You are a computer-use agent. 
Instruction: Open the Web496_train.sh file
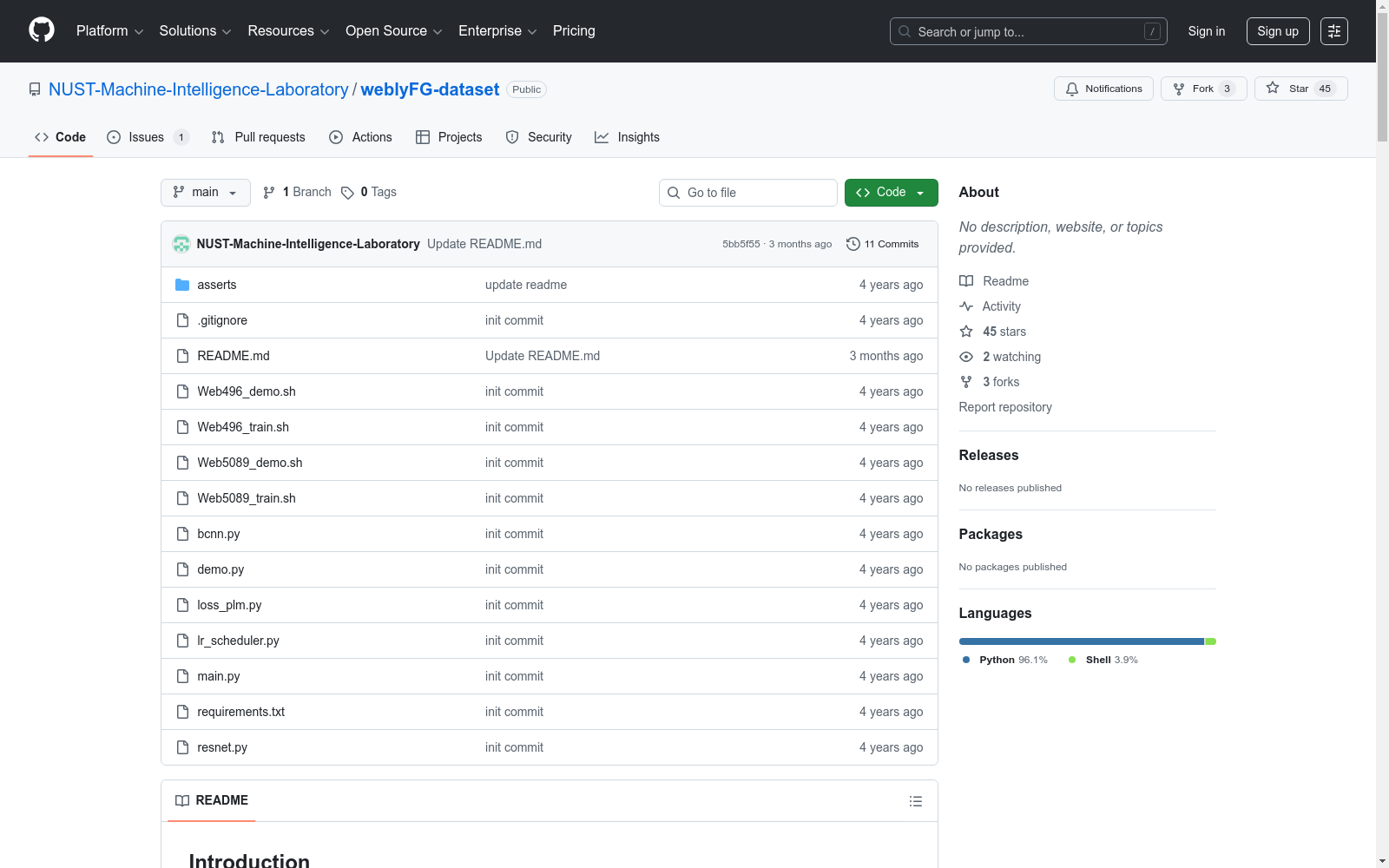pos(243,427)
